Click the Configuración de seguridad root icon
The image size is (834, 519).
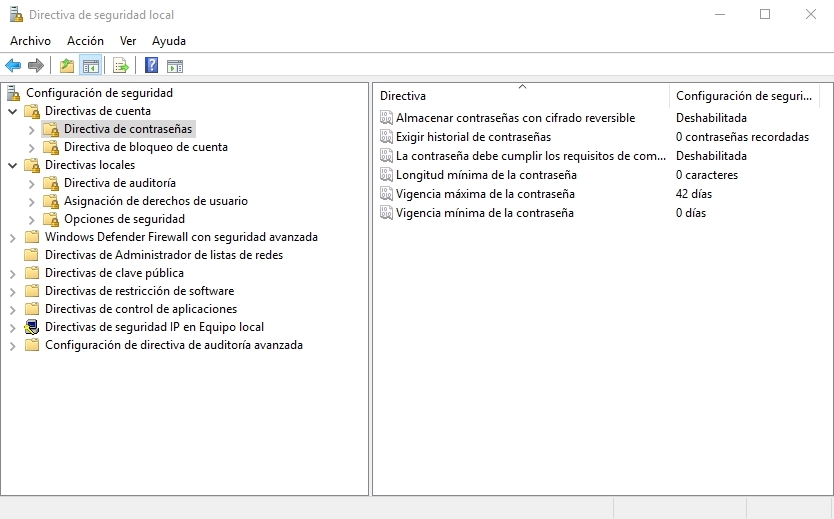click(13, 93)
